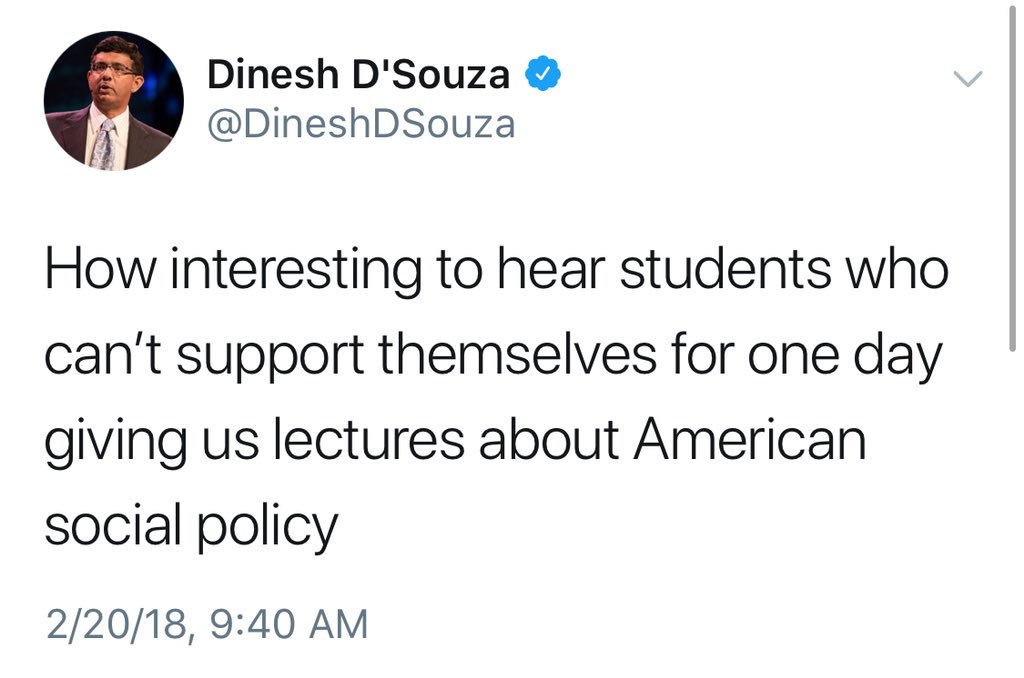The width and height of the screenshot is (1024, 678).
Task: Click the word "American" in the tweet
Action: [750, 440]
